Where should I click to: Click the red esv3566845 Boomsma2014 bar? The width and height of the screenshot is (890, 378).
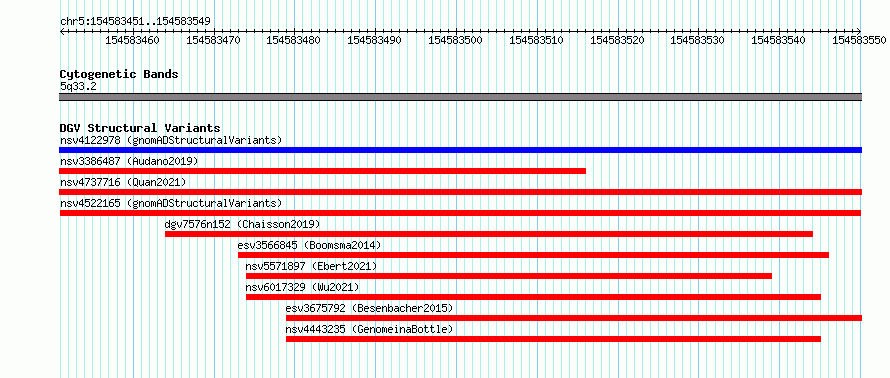coord(533,255)
